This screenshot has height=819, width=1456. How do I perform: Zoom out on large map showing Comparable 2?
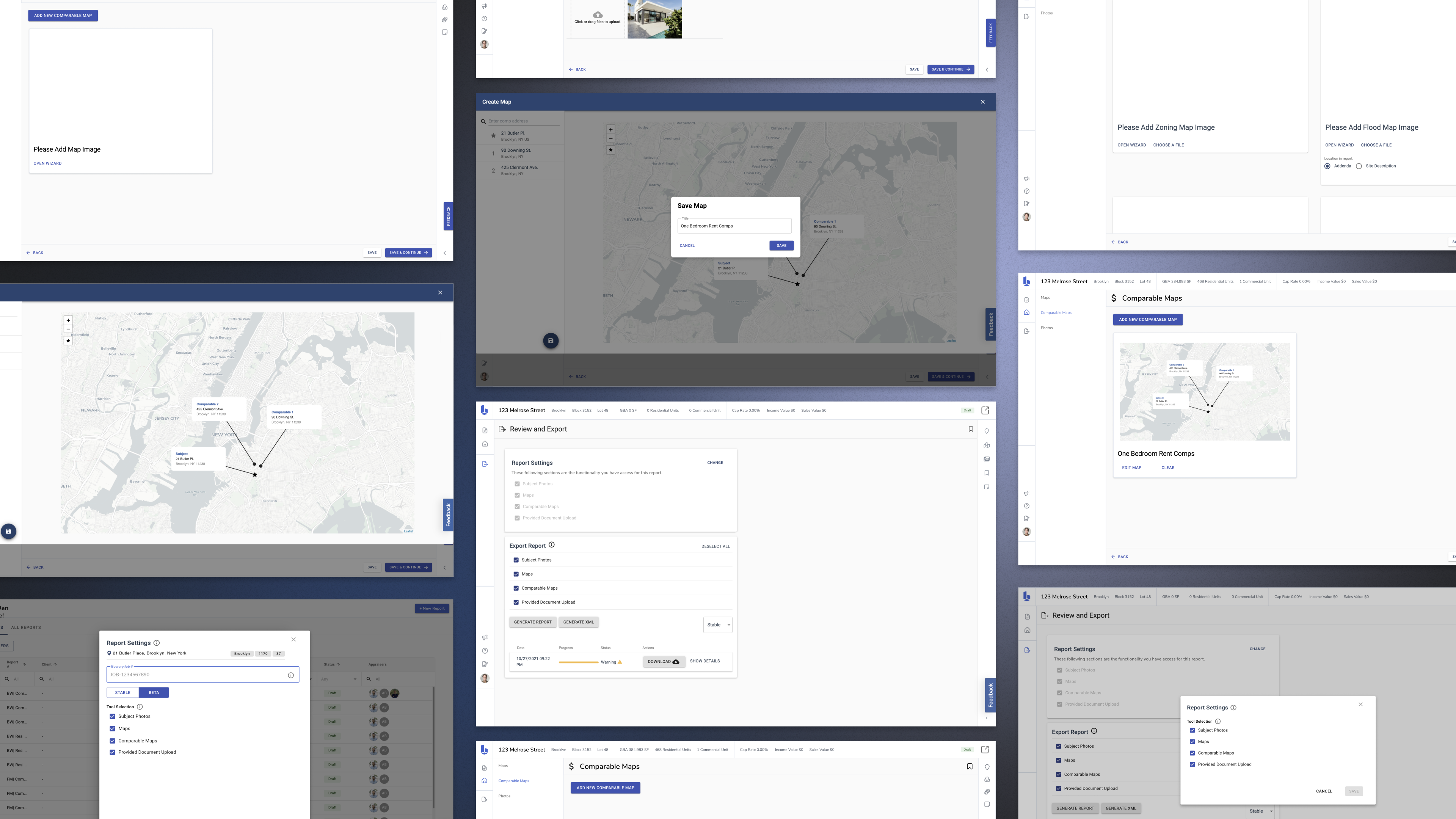(x=68, y=329)
